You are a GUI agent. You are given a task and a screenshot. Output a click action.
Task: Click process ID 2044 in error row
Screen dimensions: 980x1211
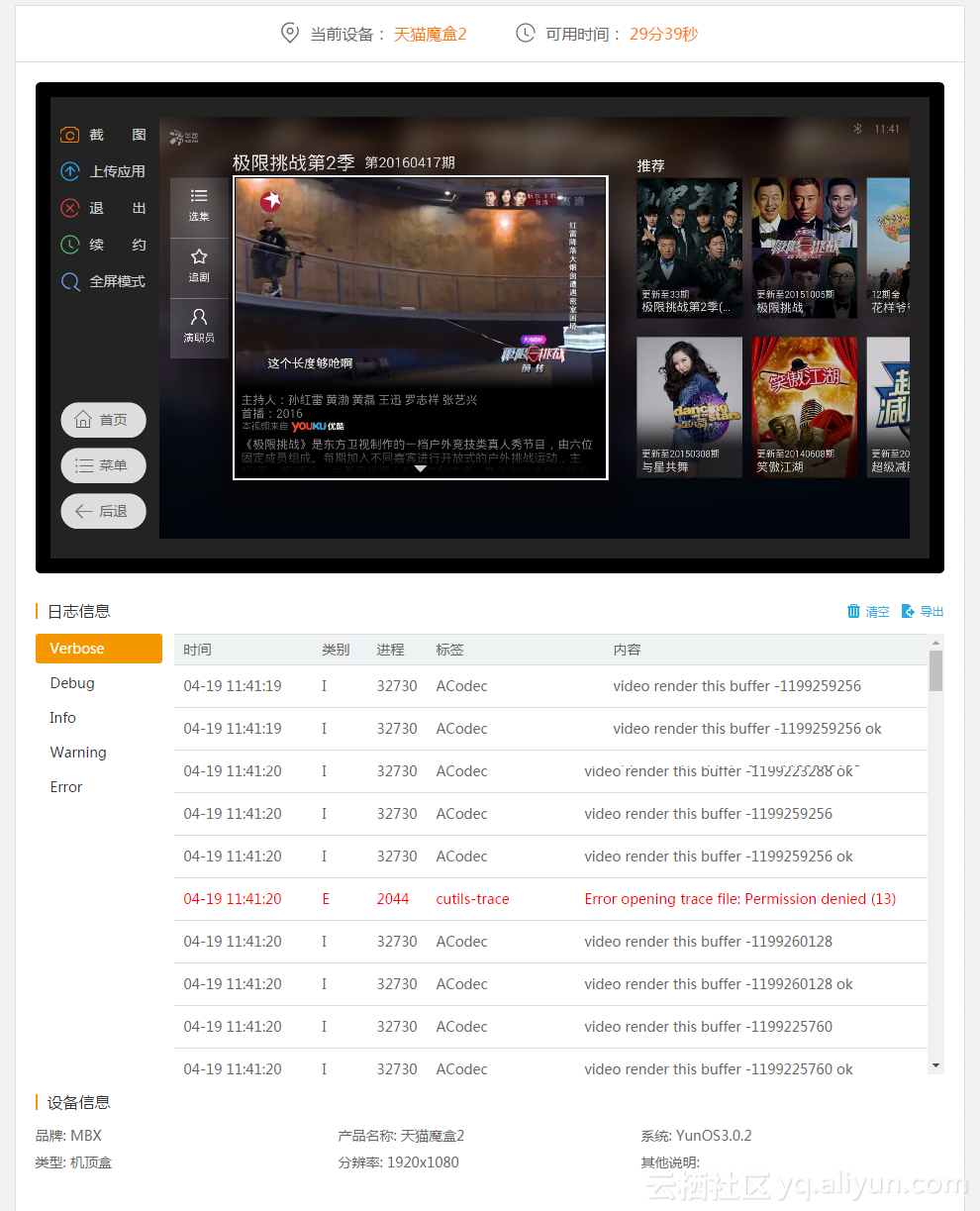(393, 899)
